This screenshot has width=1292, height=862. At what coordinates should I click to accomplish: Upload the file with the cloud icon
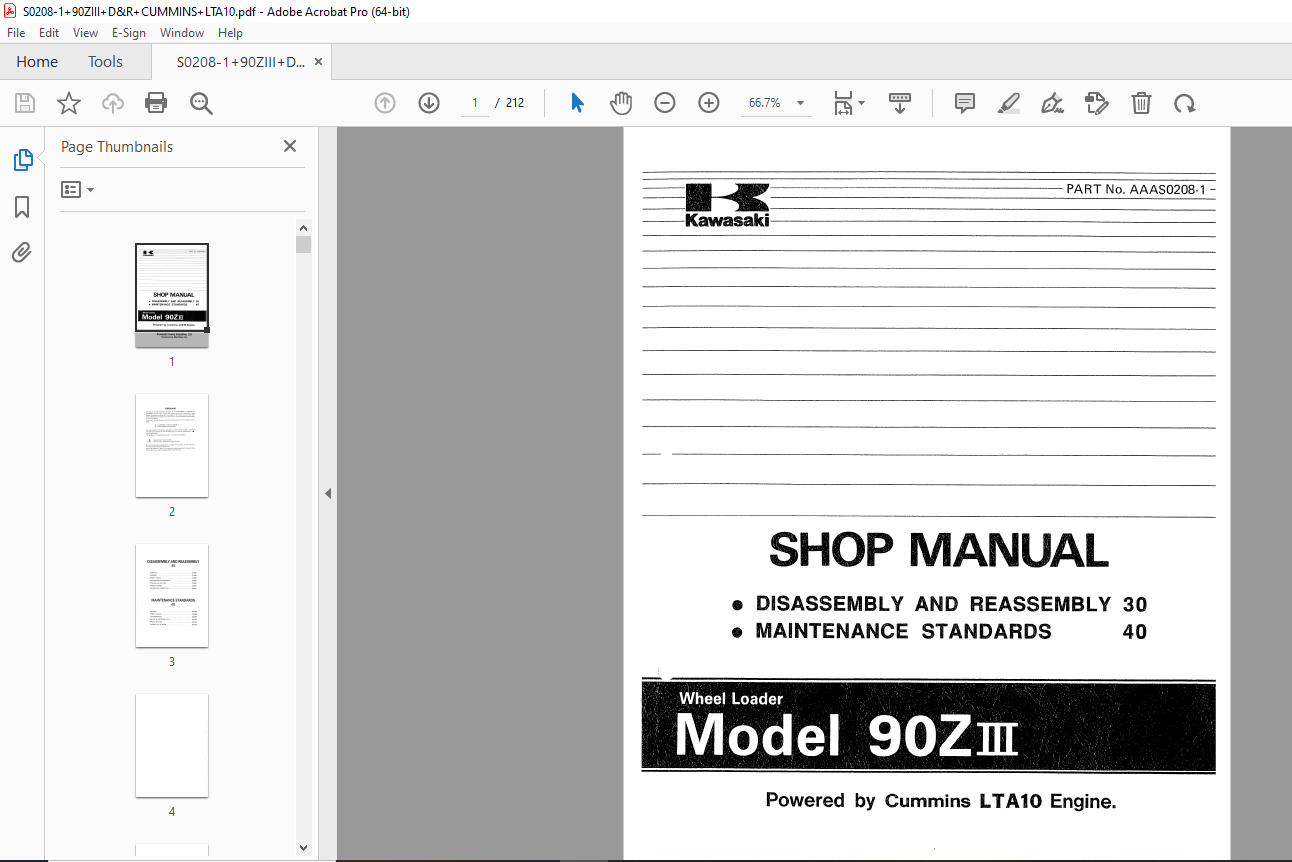(113, 103)
